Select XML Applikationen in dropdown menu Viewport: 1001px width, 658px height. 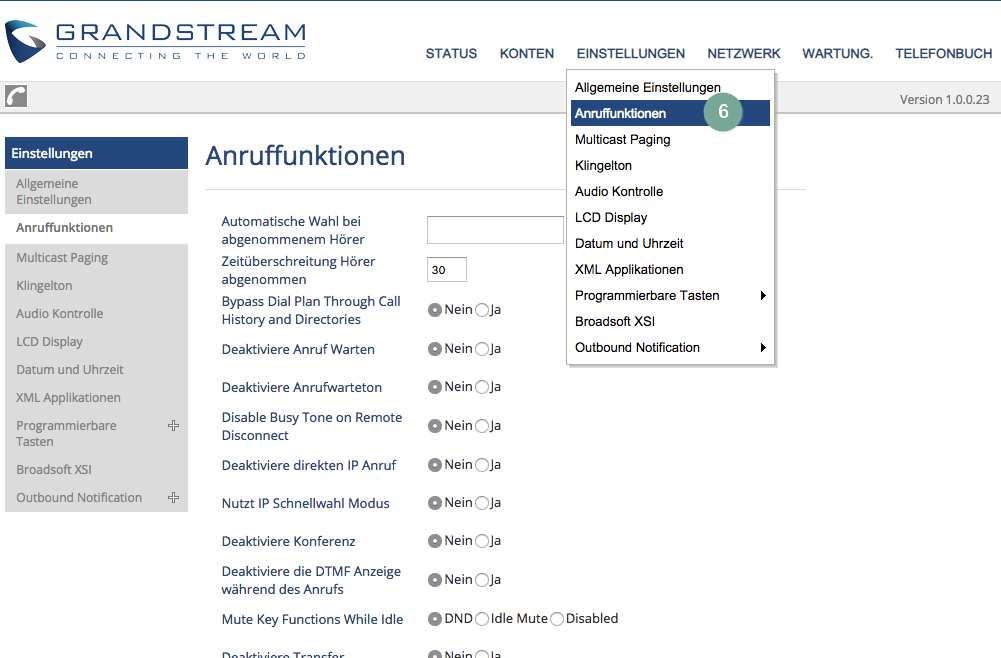(x=670, y=269)
